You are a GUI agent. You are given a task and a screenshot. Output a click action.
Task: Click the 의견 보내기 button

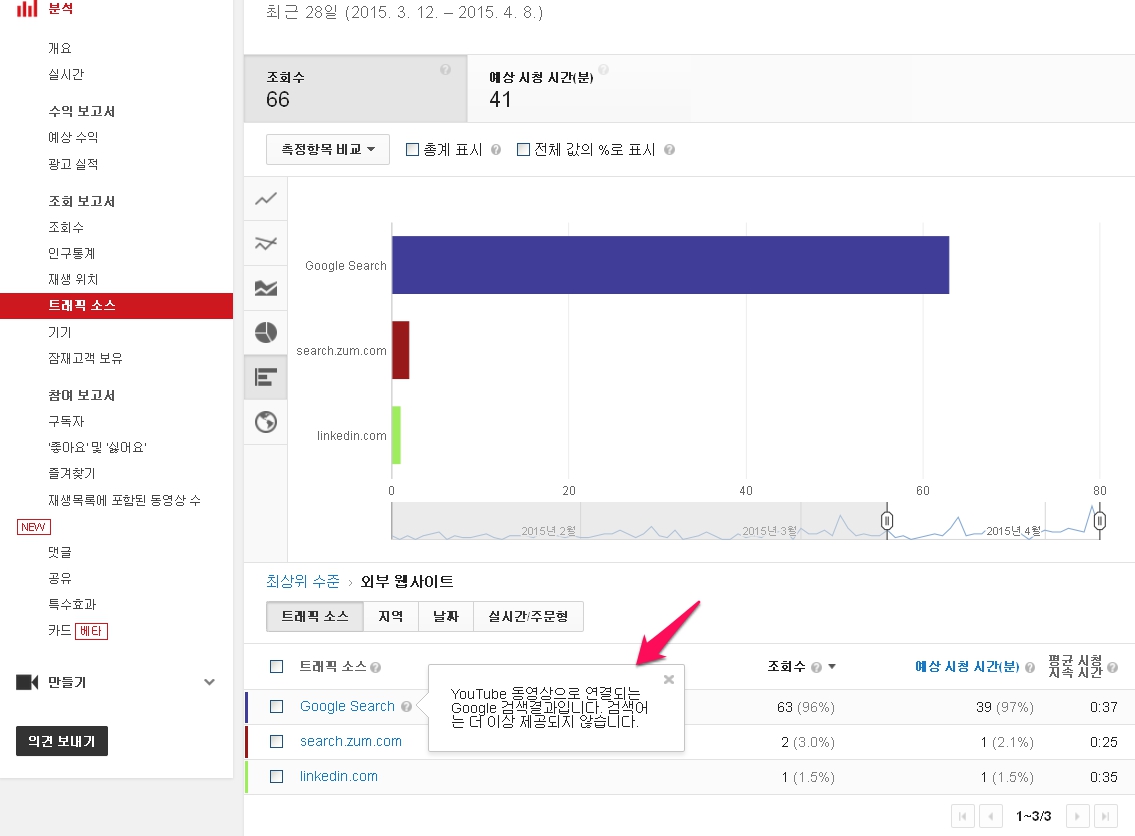pyautogui.click(x=62, y=741)
